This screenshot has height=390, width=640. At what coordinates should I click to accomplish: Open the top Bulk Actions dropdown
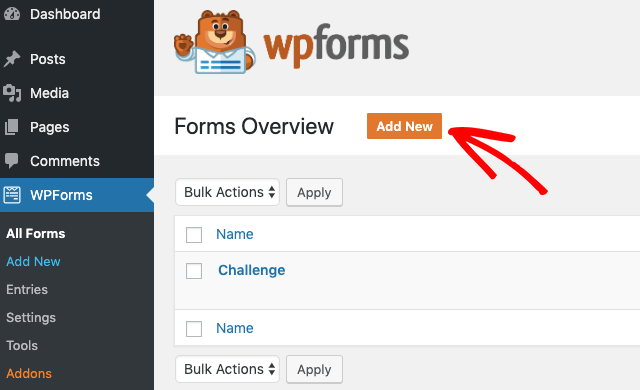(x=227, y=192)
